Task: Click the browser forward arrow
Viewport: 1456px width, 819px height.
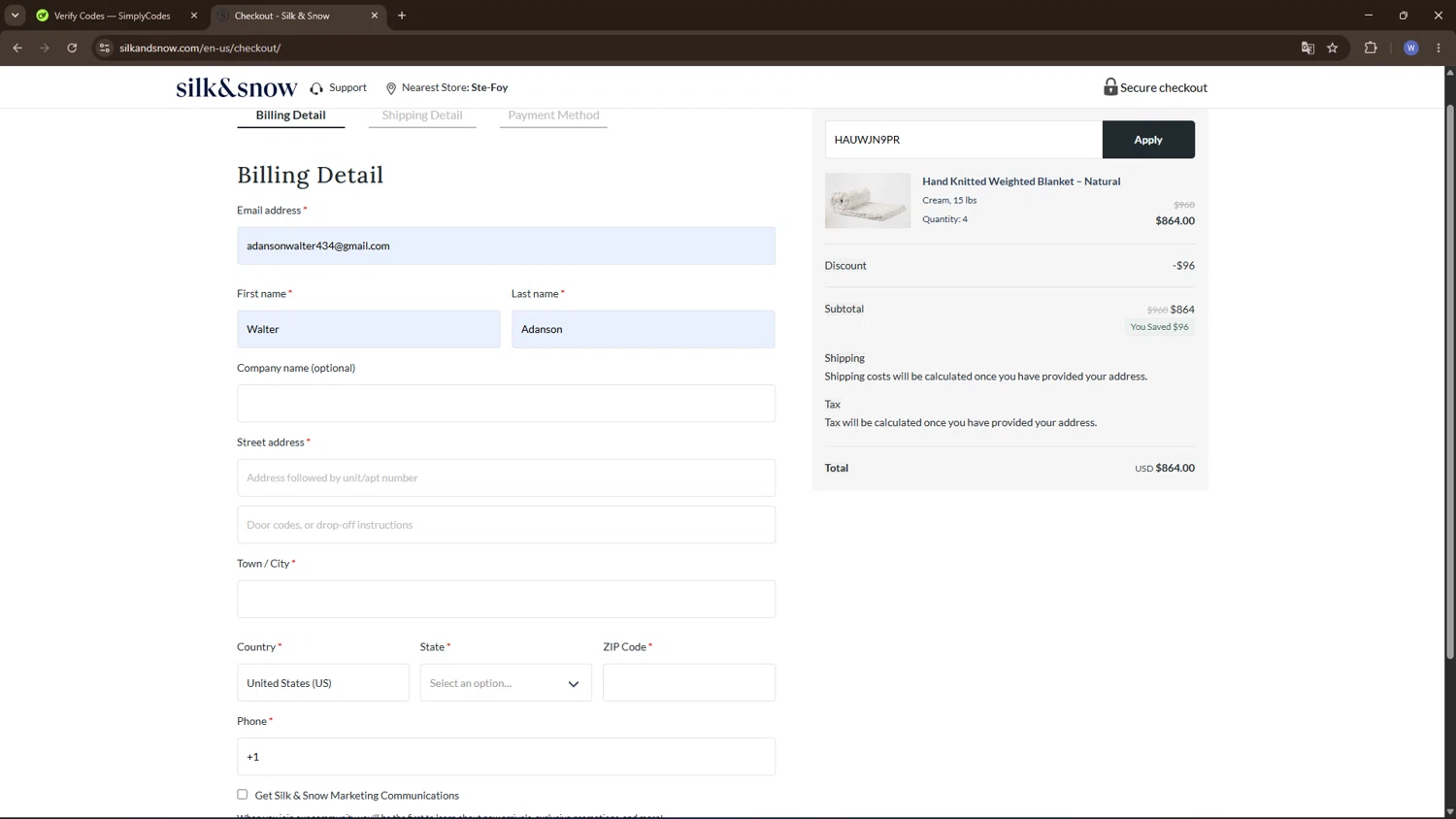Action: [x=45, y=48]
